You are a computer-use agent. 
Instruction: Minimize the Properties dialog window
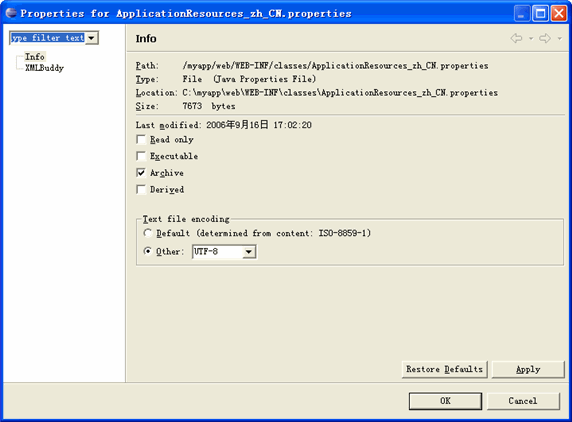(522, 14)
